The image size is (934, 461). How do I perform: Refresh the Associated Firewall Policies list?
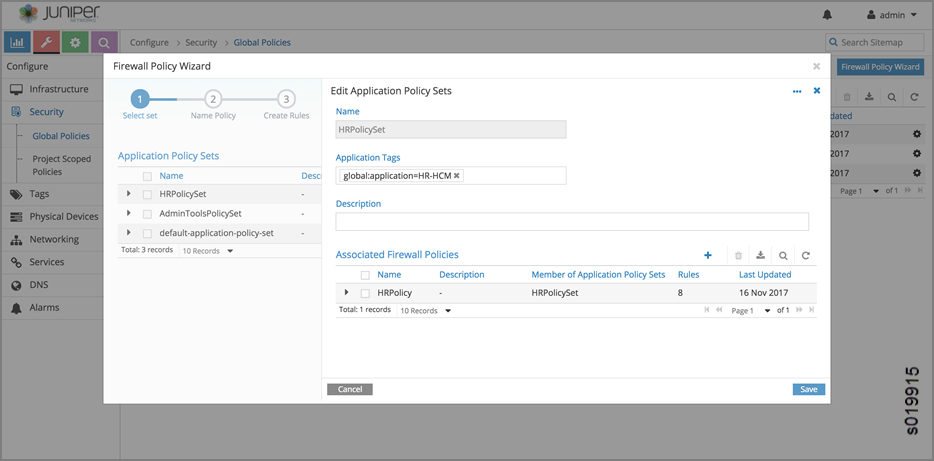tap(806, 256)
